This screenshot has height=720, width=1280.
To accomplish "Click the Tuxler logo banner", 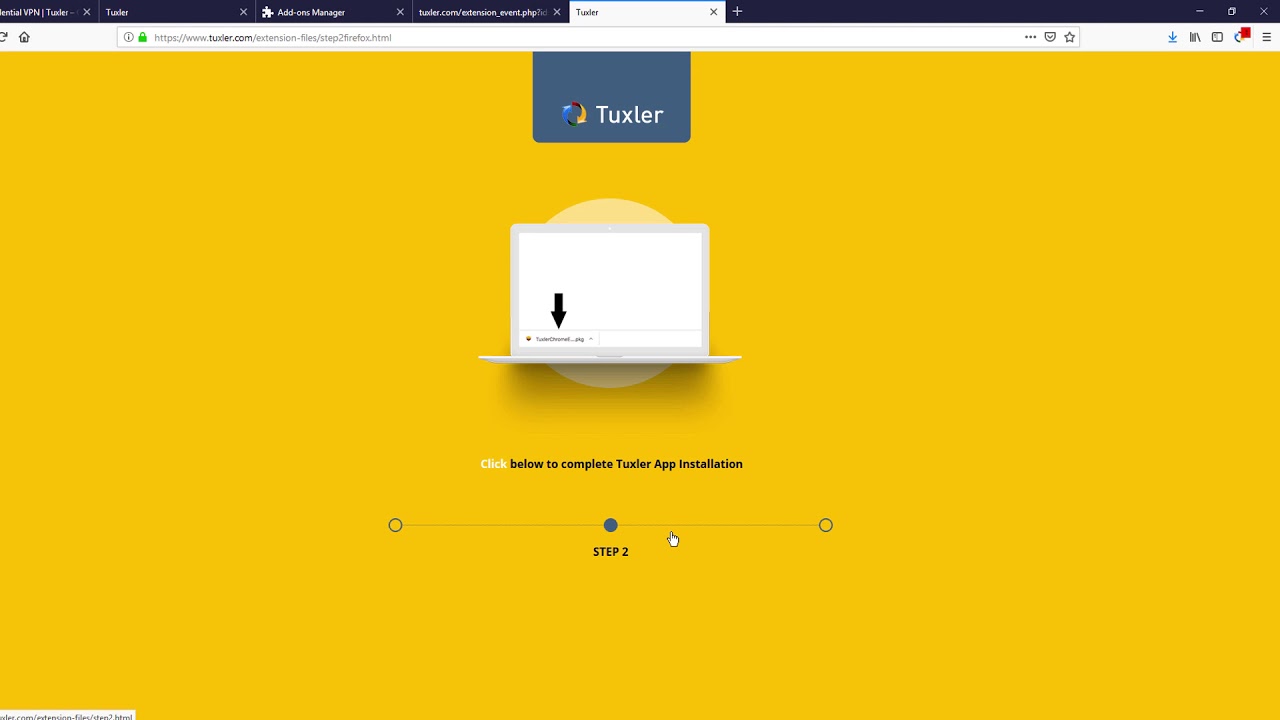I will tap(611, 97).
